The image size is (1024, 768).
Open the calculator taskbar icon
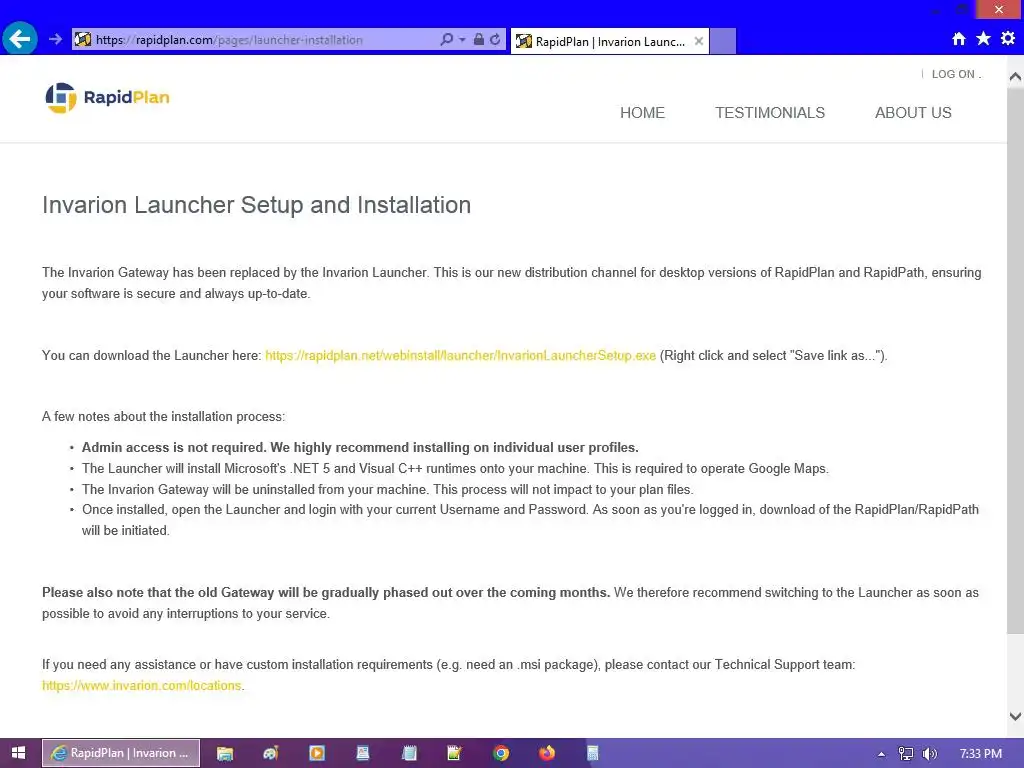592,753
